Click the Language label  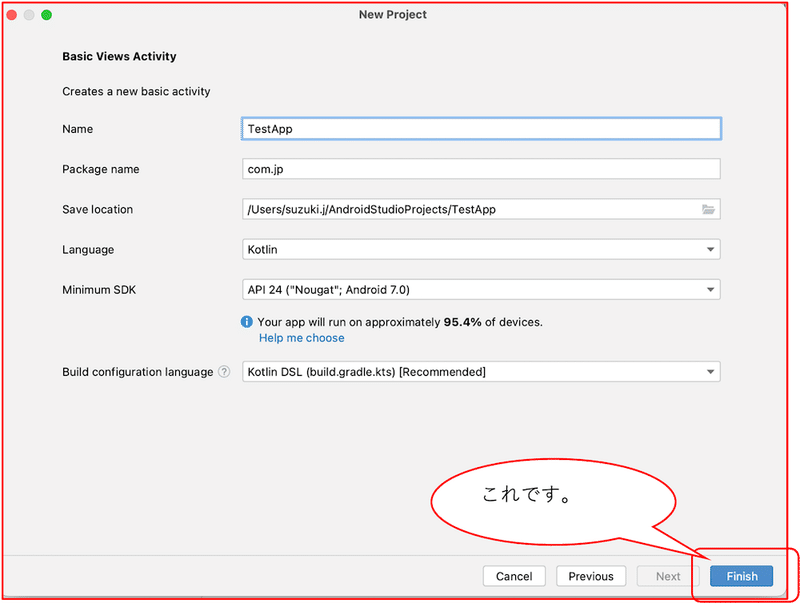88,249
